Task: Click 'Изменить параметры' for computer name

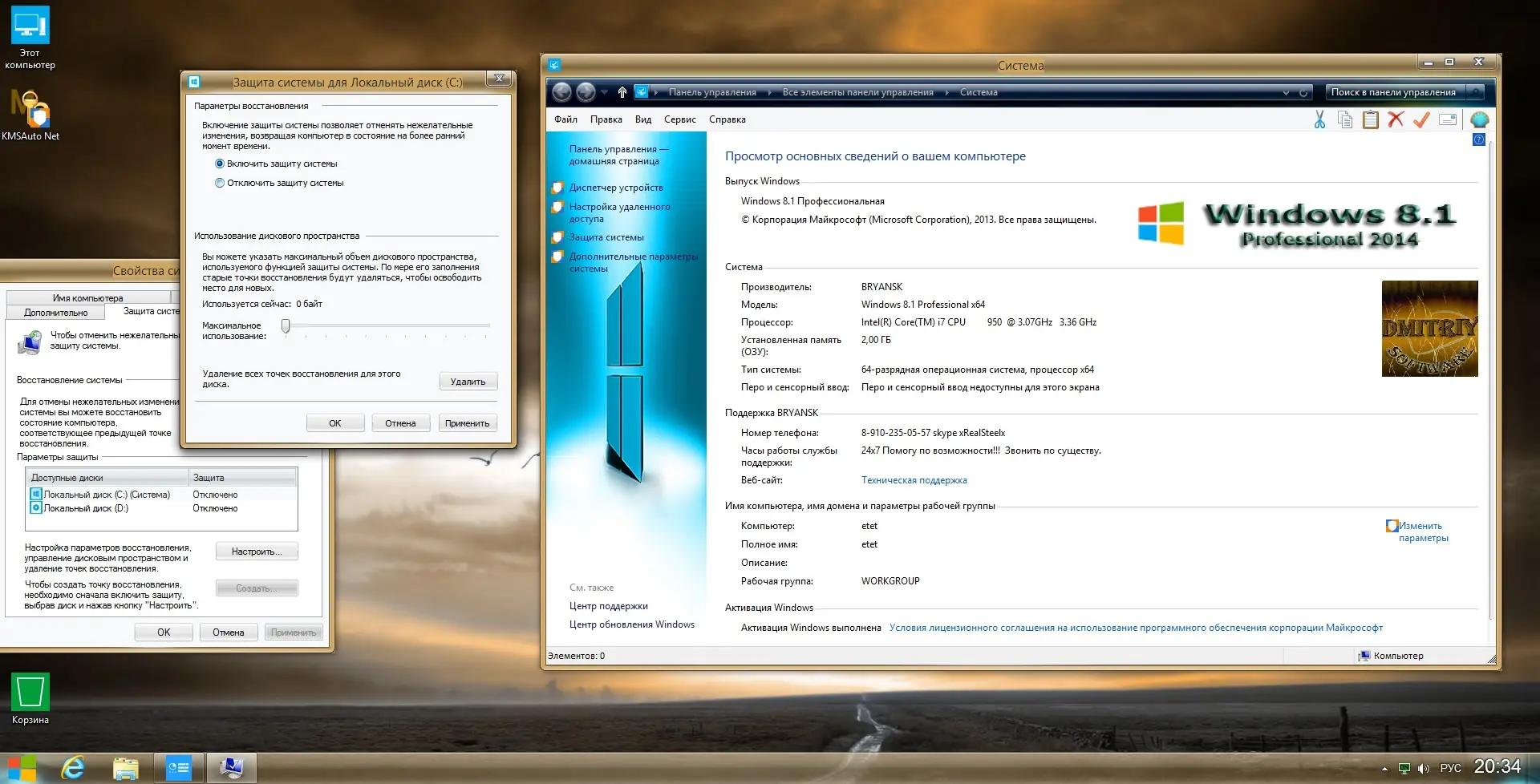Action: coord(1423,532)
